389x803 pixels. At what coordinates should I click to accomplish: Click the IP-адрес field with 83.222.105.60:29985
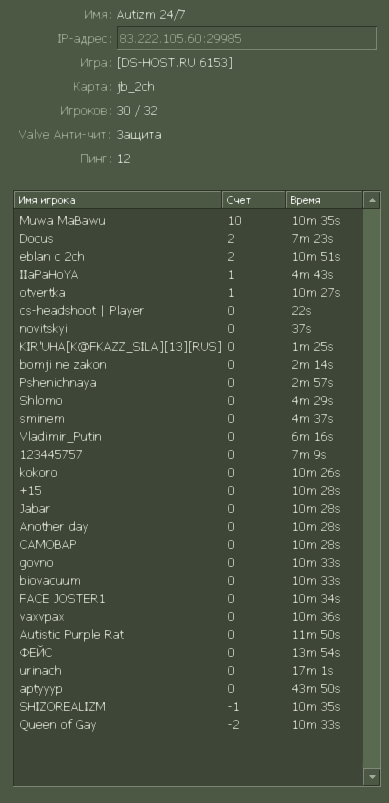pyautogui.click(x=247, y=38)
